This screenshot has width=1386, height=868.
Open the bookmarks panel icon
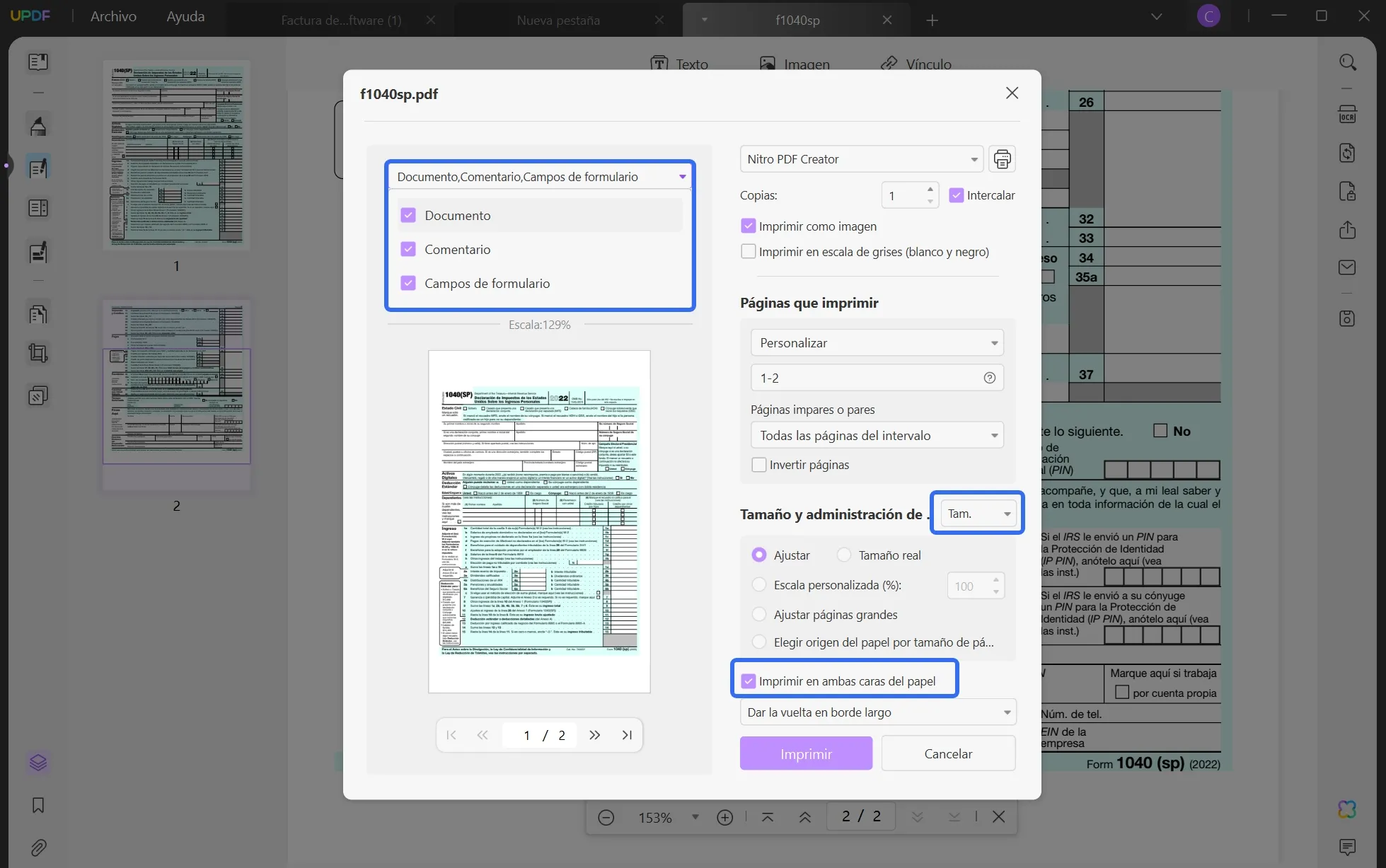point(38,805)
